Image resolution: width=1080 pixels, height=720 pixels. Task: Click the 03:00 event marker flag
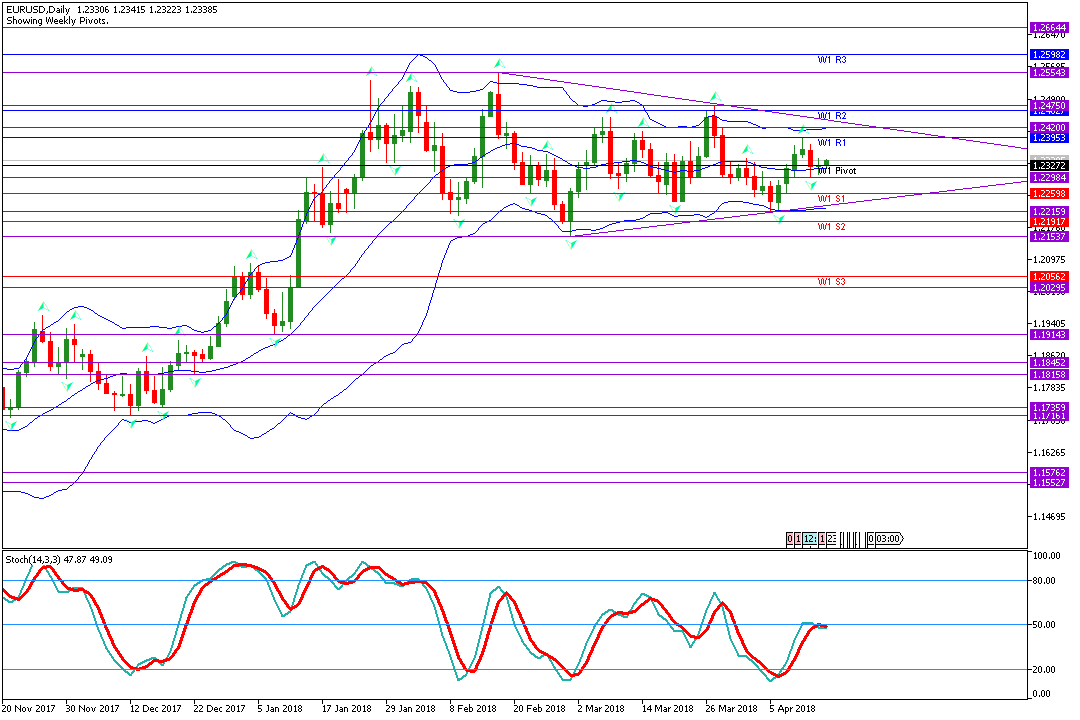(889, 539)
